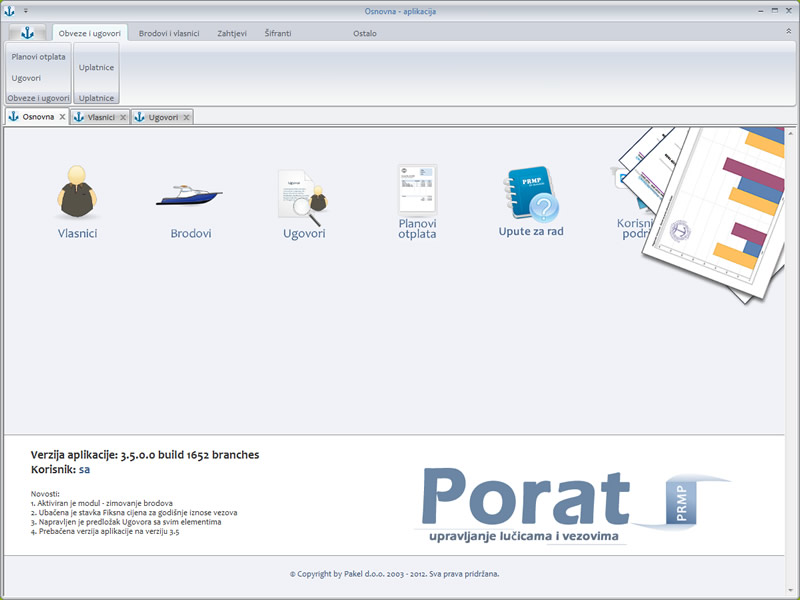Image resolution: width=800 pixels, height=600 pixels.
Task: Expand the quick access toolbar dropdown arrow
Action: point(25,11)
